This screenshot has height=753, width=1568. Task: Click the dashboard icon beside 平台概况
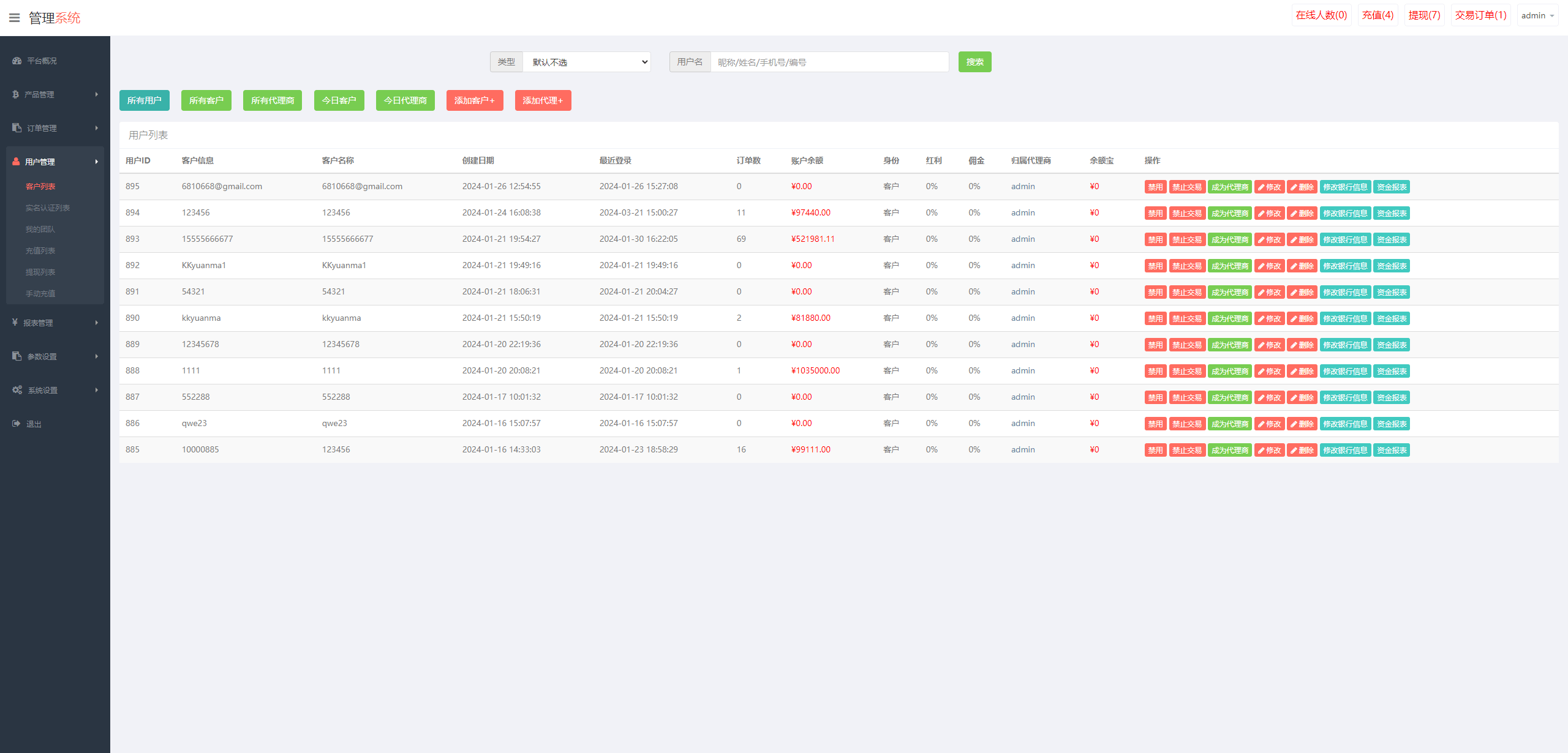[17, 61]
